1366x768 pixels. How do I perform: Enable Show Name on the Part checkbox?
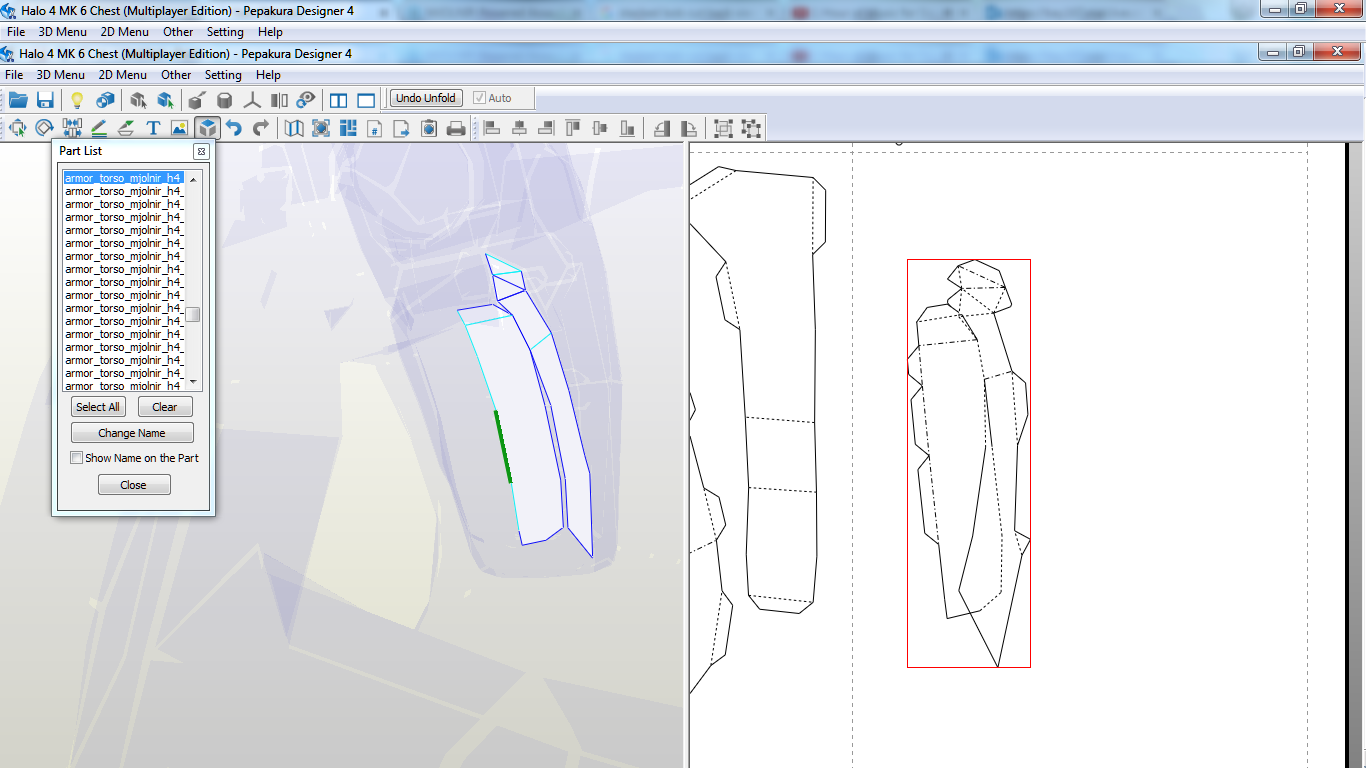[77, 458]
